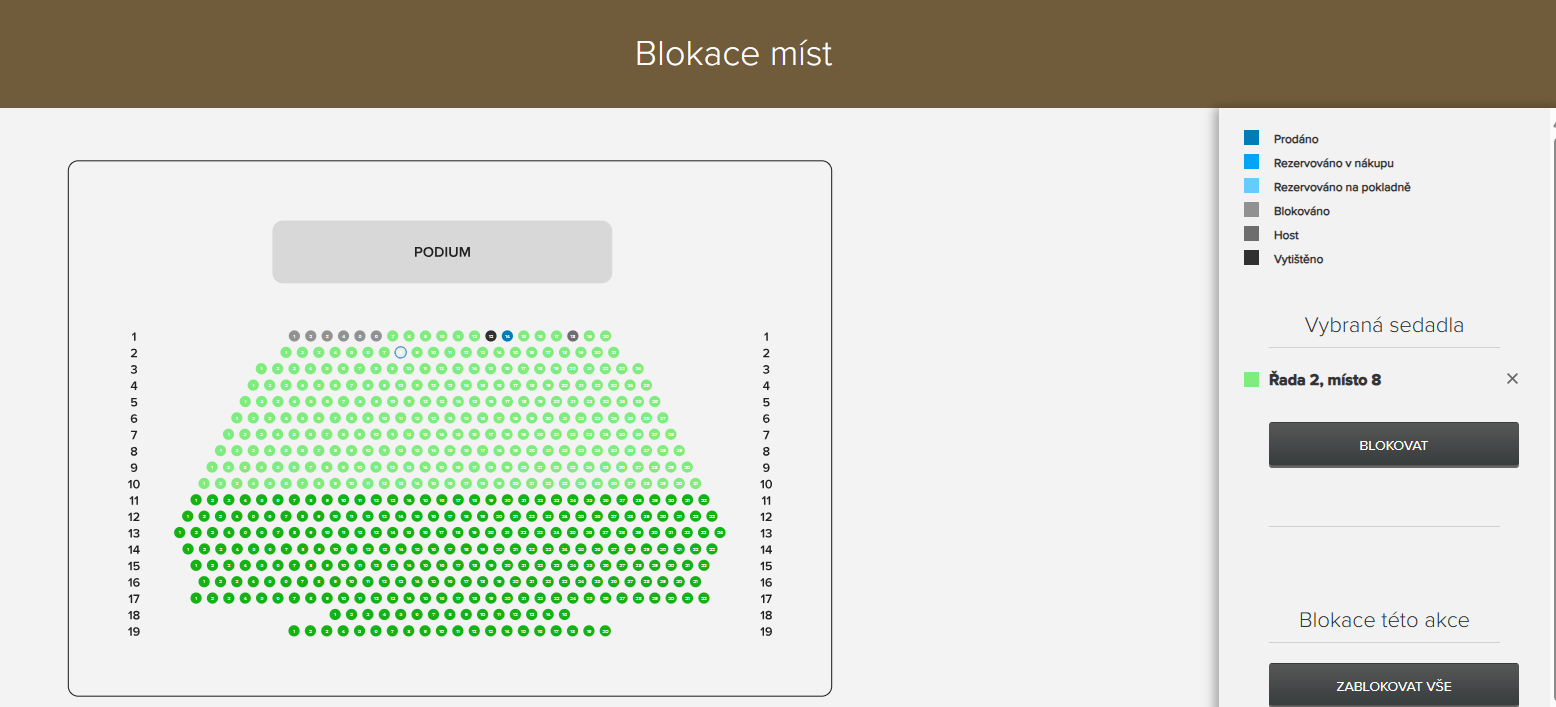Viewport: 1556px width, 707px height.
Task: Click the PODIUM stage area
Action: [x=442, y=251]
